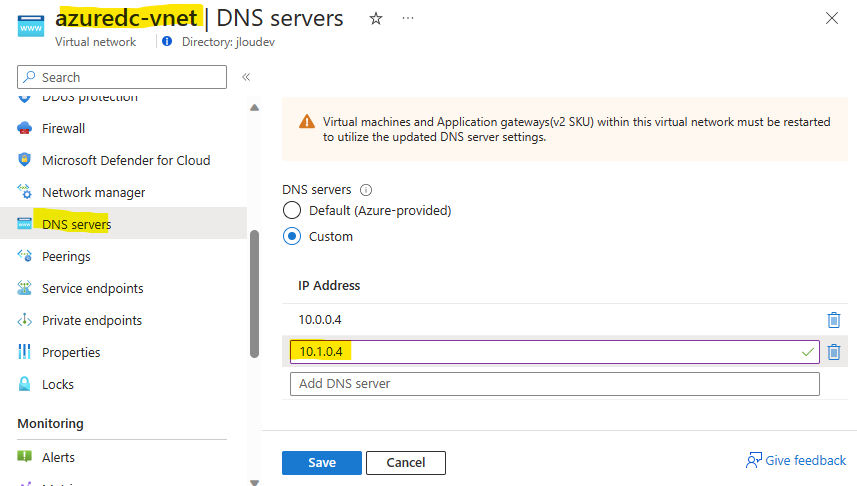The width and height of the screenshot is (857, 486).
Task: Click the Private endpoints icon
Action: pos(25,320)
